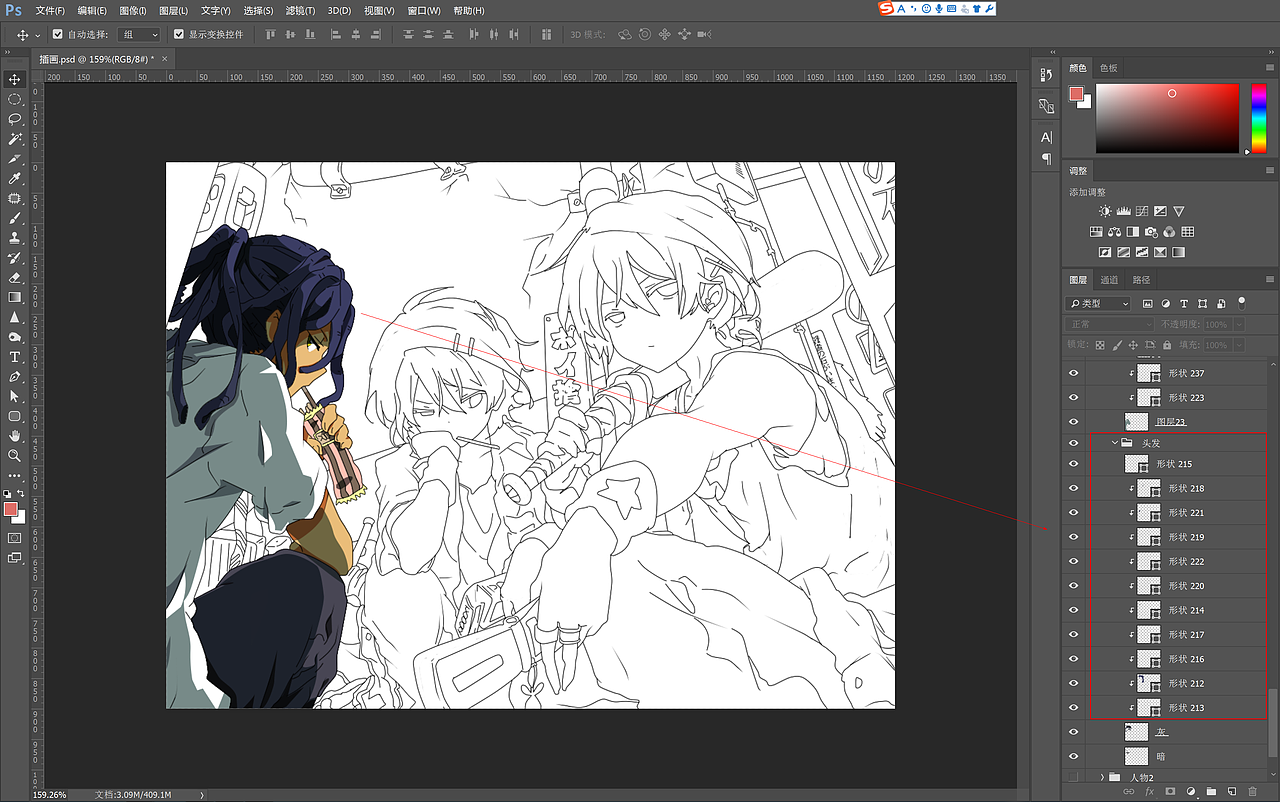Select the Clone Stamp tool

tap(15, 238)
